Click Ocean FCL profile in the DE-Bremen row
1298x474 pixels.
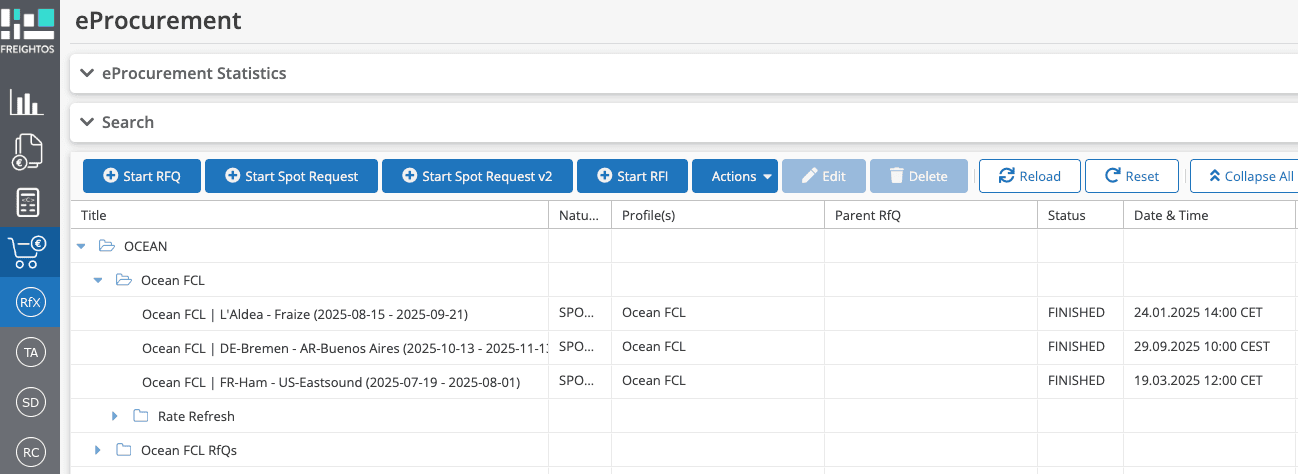654,346
